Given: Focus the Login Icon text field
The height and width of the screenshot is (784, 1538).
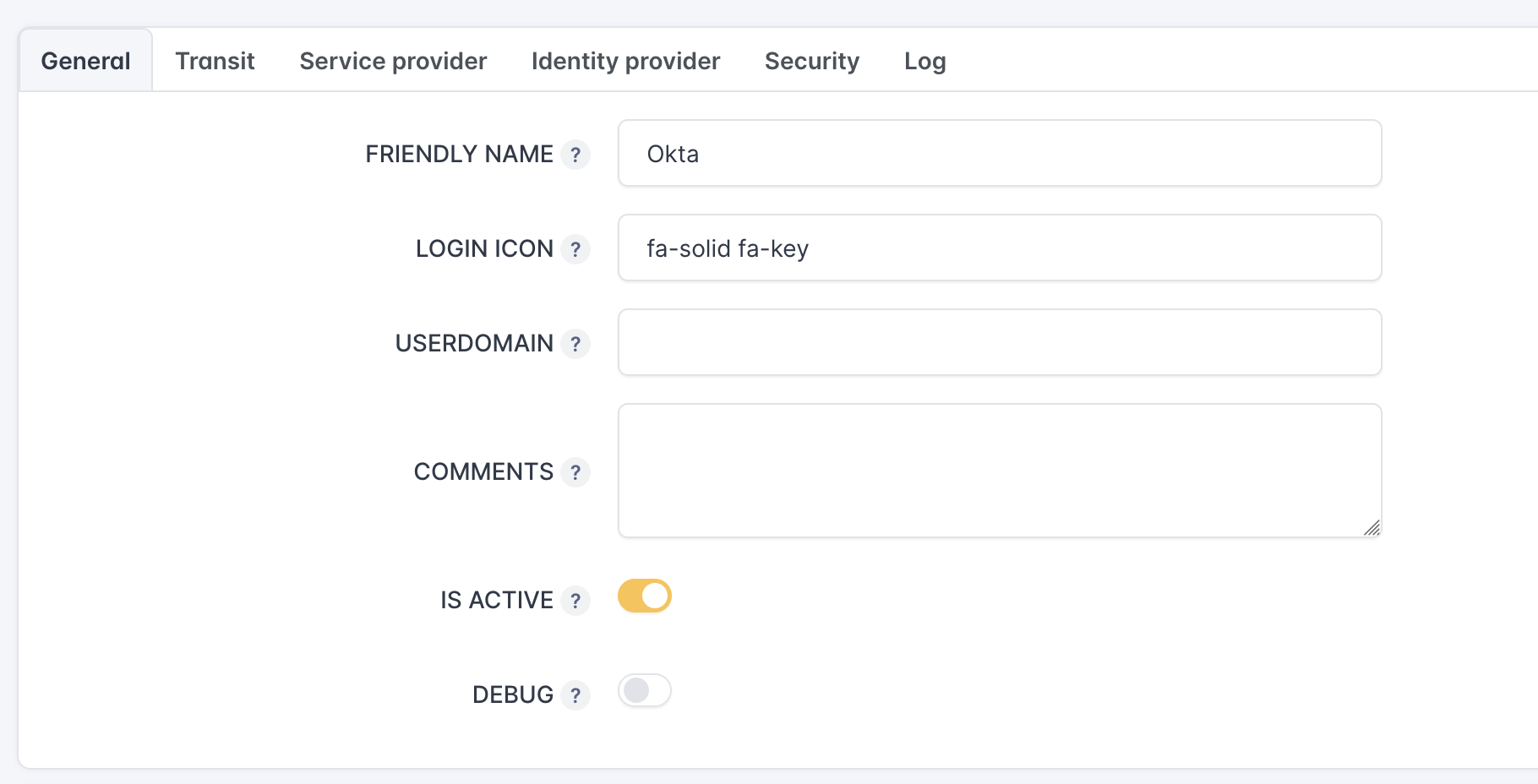Looking at the screenshot, I should click(x=999, y=248).
